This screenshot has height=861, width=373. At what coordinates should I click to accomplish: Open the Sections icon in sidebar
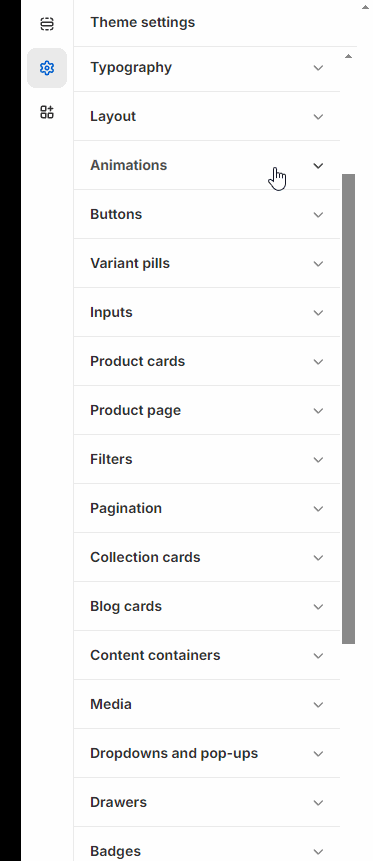coord(47,24)
